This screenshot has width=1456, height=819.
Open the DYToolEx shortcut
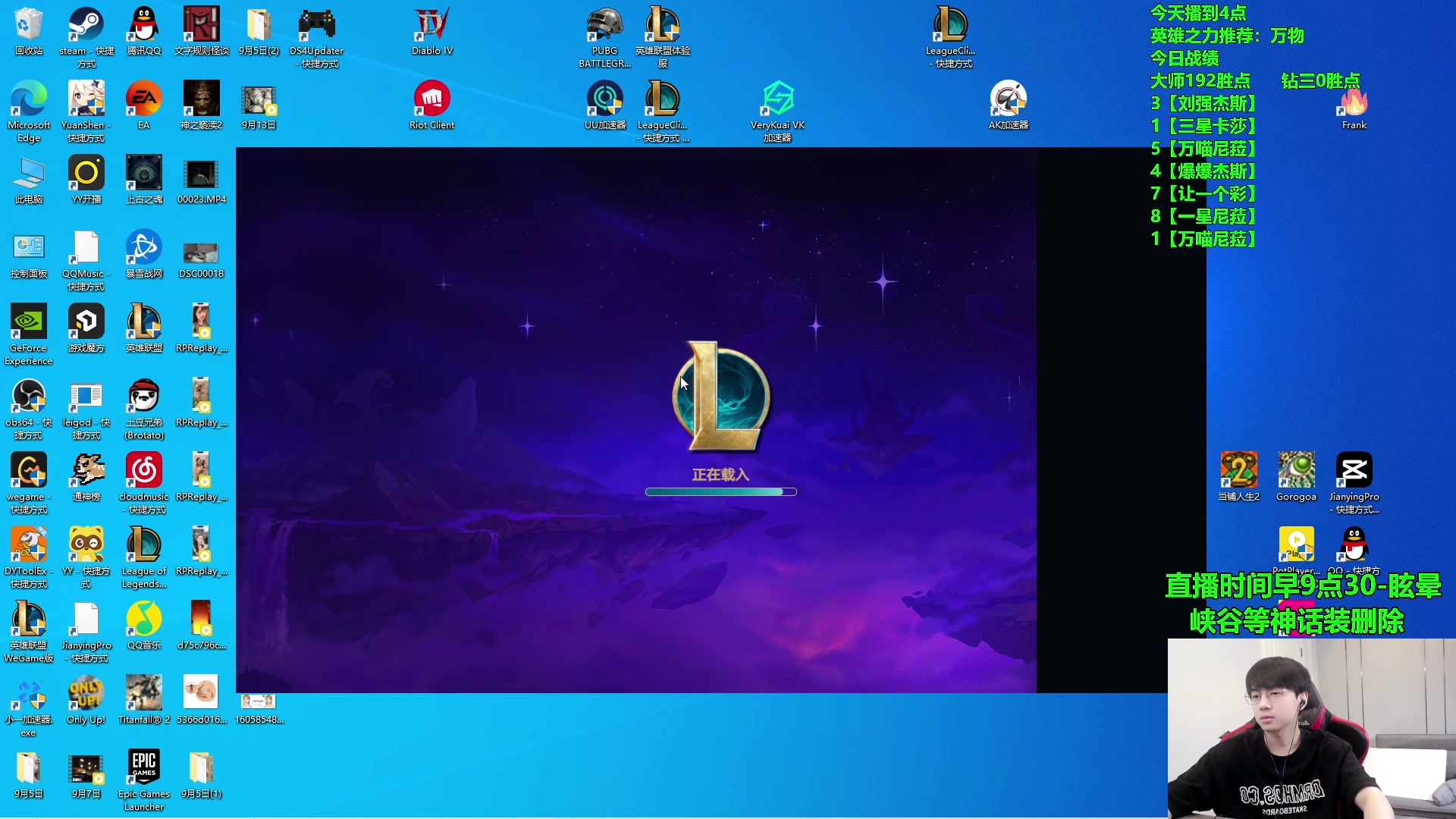(29, 557)
